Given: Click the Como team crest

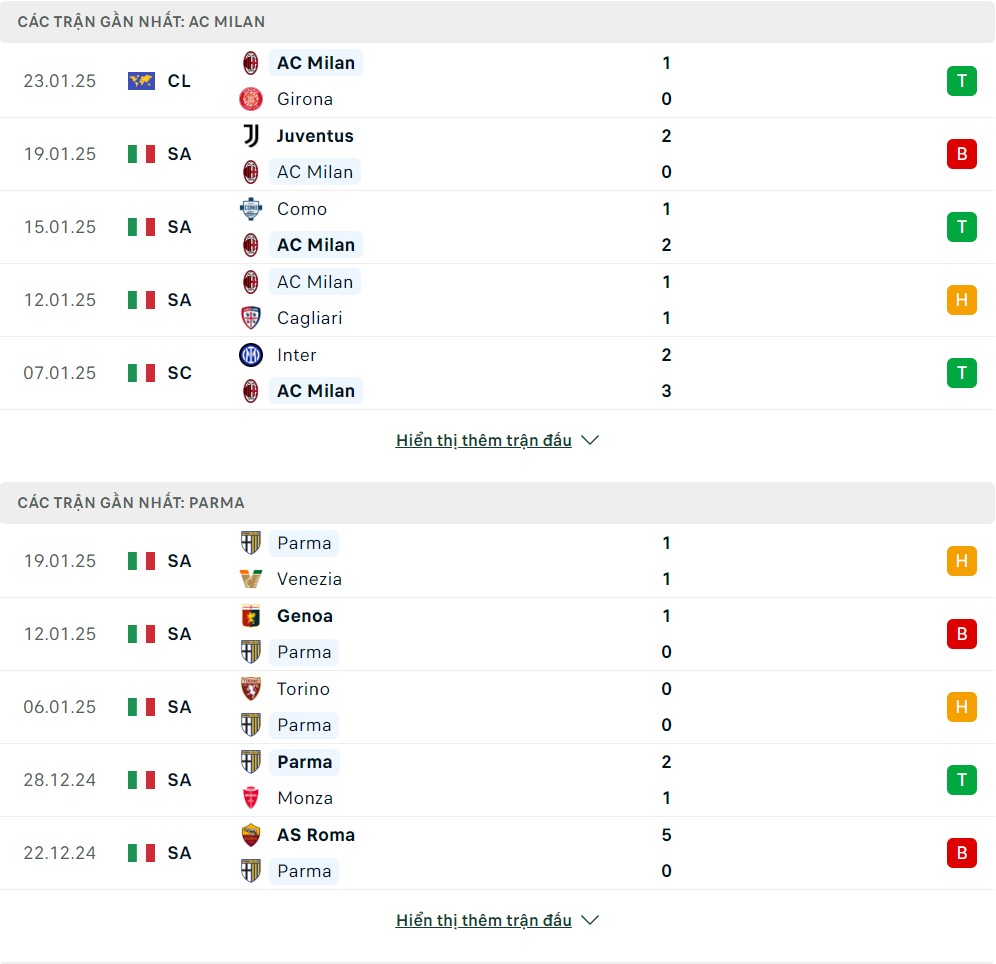Looking at the screenshot, I should tap(251, 209).
